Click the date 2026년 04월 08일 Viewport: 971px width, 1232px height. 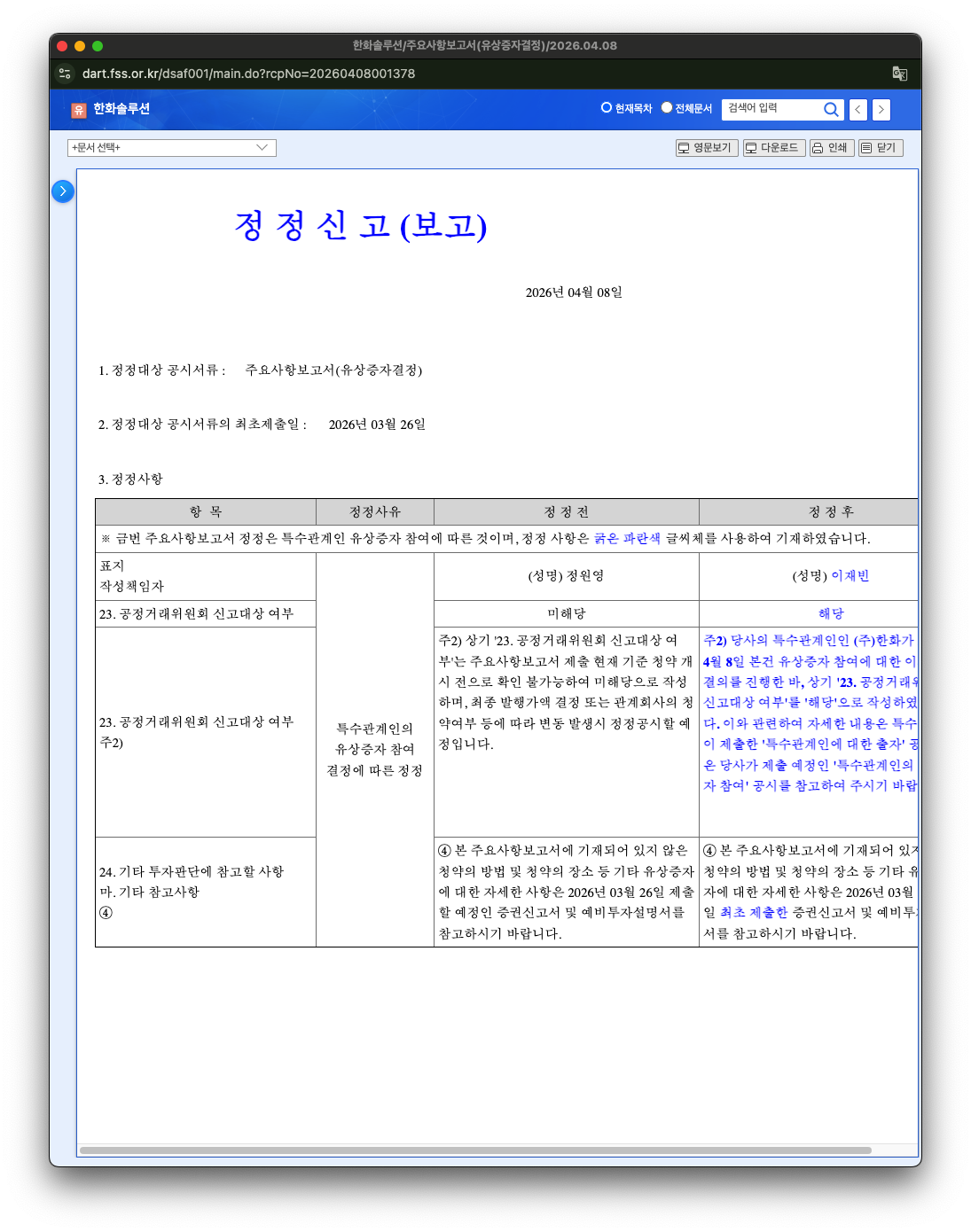(x=574, y=292)
